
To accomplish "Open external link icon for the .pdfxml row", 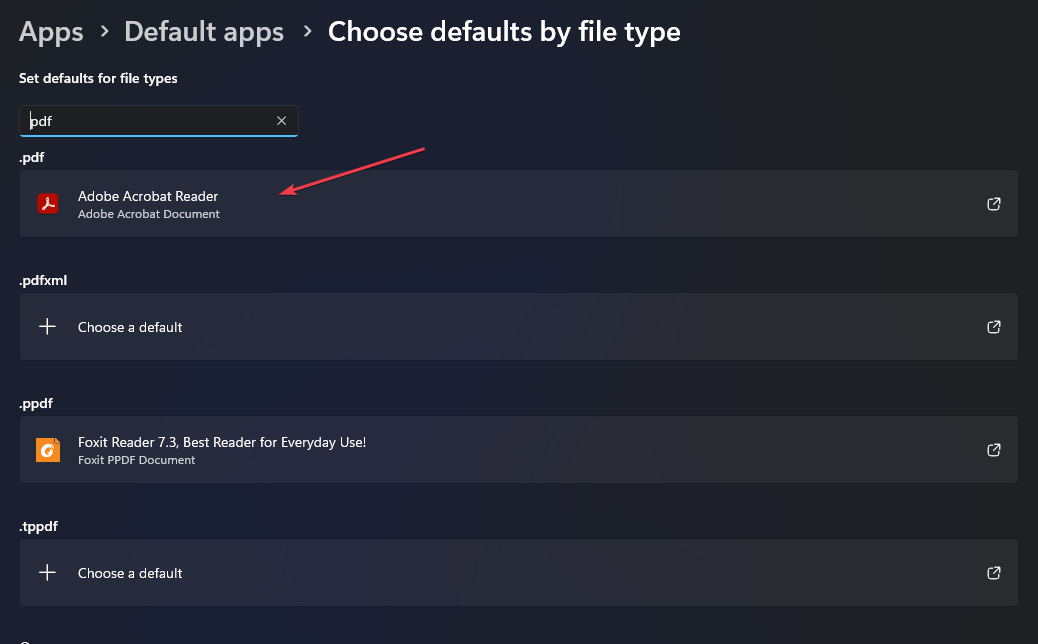I will tap(994, 327).
